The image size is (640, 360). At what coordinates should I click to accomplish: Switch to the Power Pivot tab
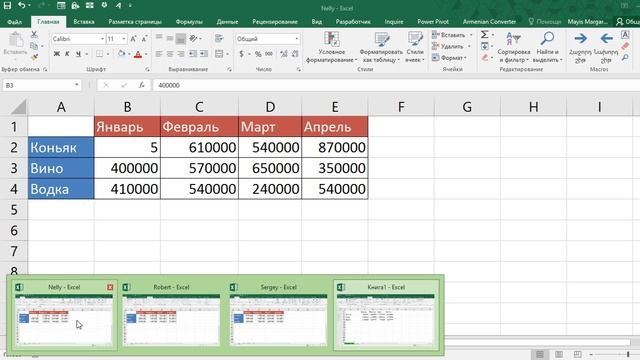point(433,22)
